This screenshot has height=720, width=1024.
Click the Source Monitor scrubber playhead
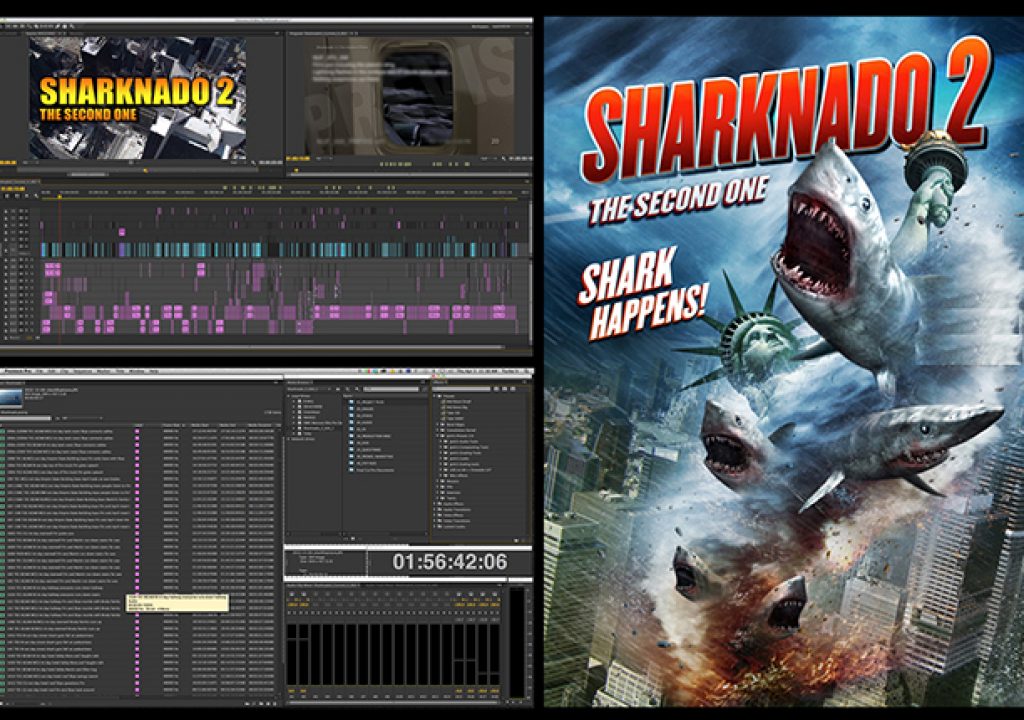(146, 171)
